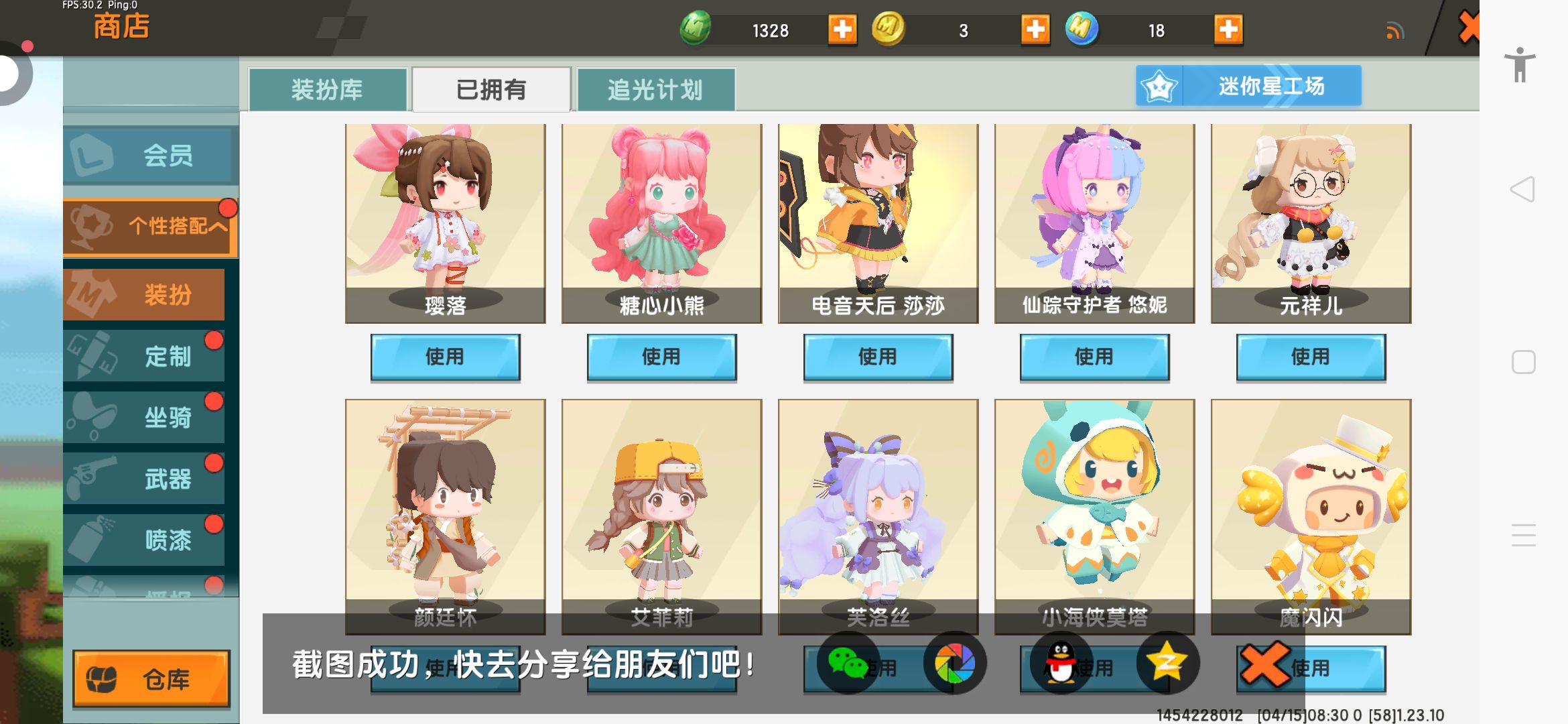This screenshot has width=1568, height=724.
Task: Use the 元祥儿 outfit
Action: (1311, 357)
